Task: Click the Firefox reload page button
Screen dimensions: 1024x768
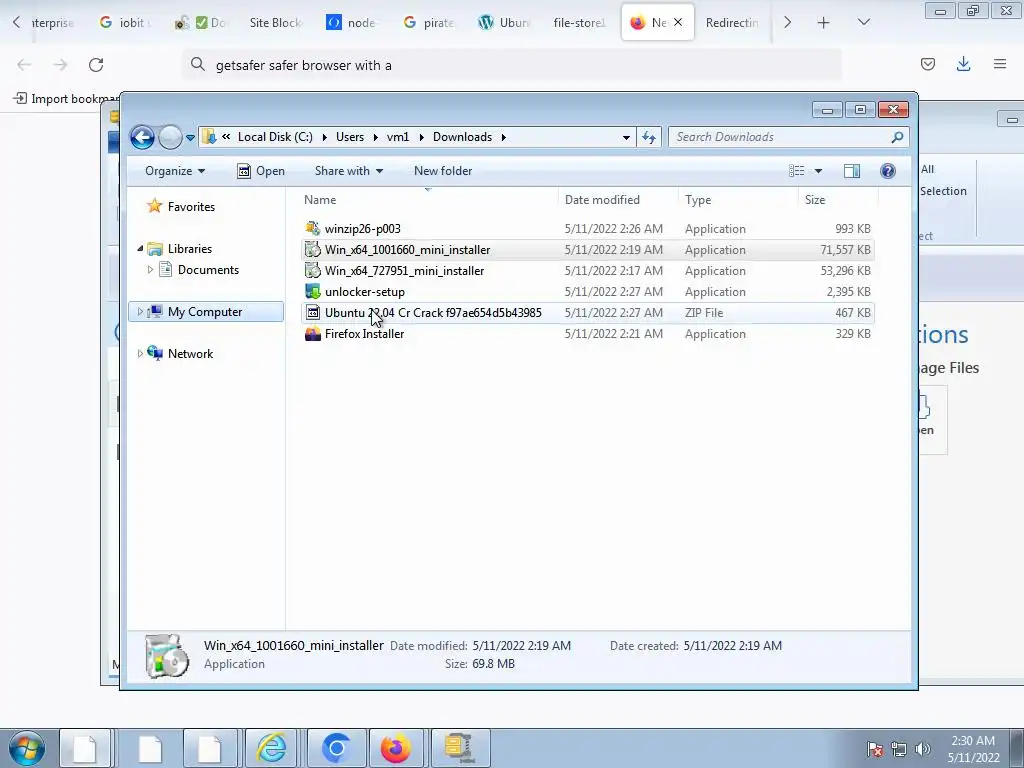Action: point(96,65)
